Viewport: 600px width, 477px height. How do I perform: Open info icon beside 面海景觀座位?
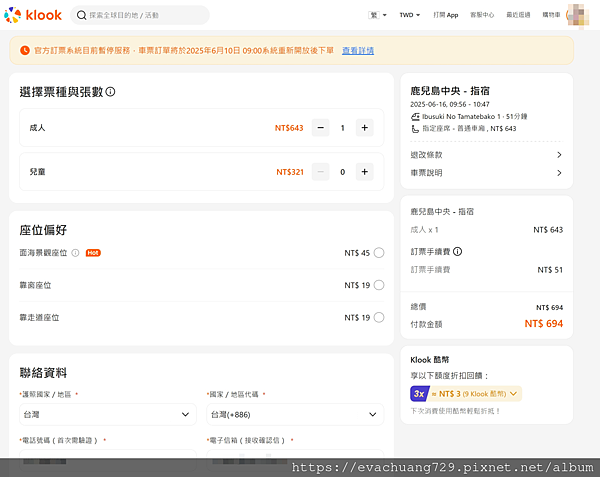[x=75, y=253]
